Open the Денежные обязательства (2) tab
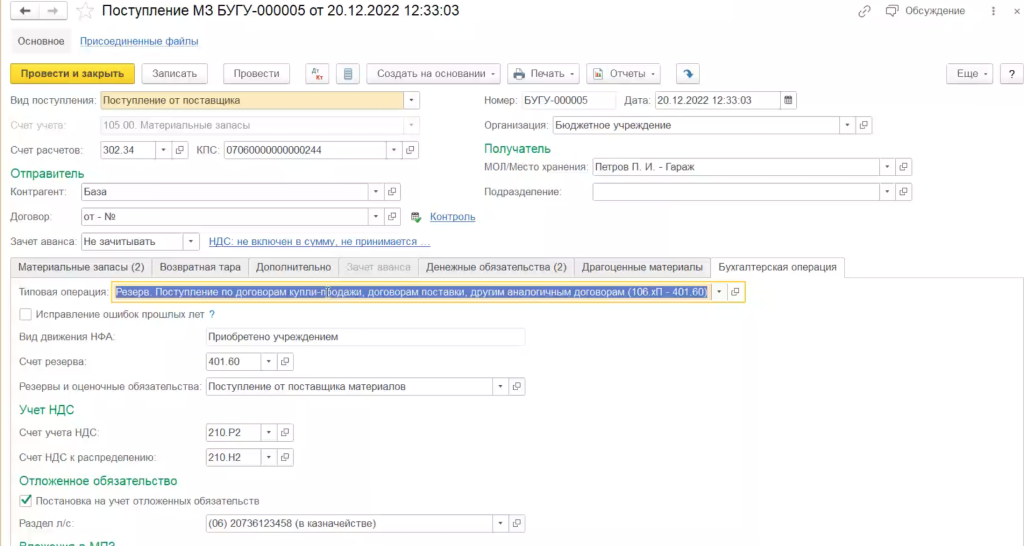This screenshot has height=546, width=1024. pyautogui.click(x=496, y=267)
